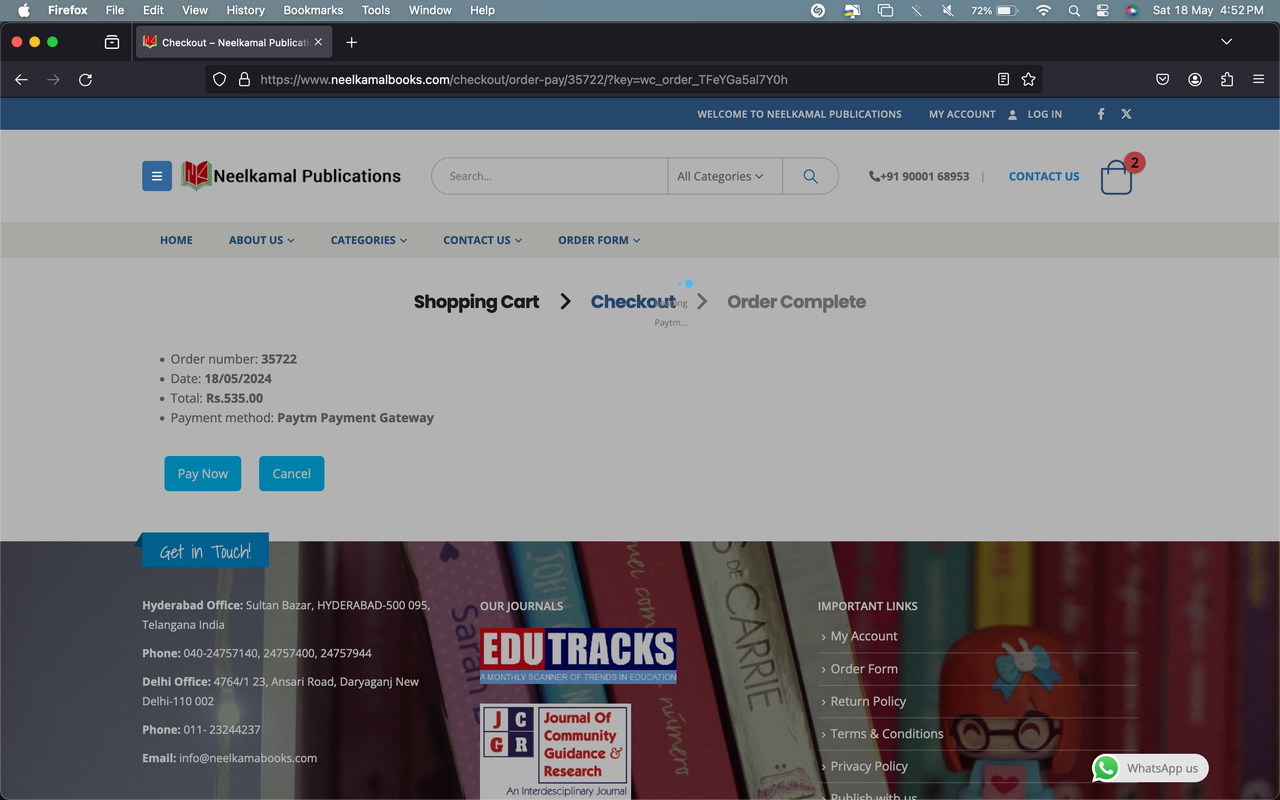Go to the Shopping Cart step
This screenshot has width=1280, height=800.
[476, 302]
